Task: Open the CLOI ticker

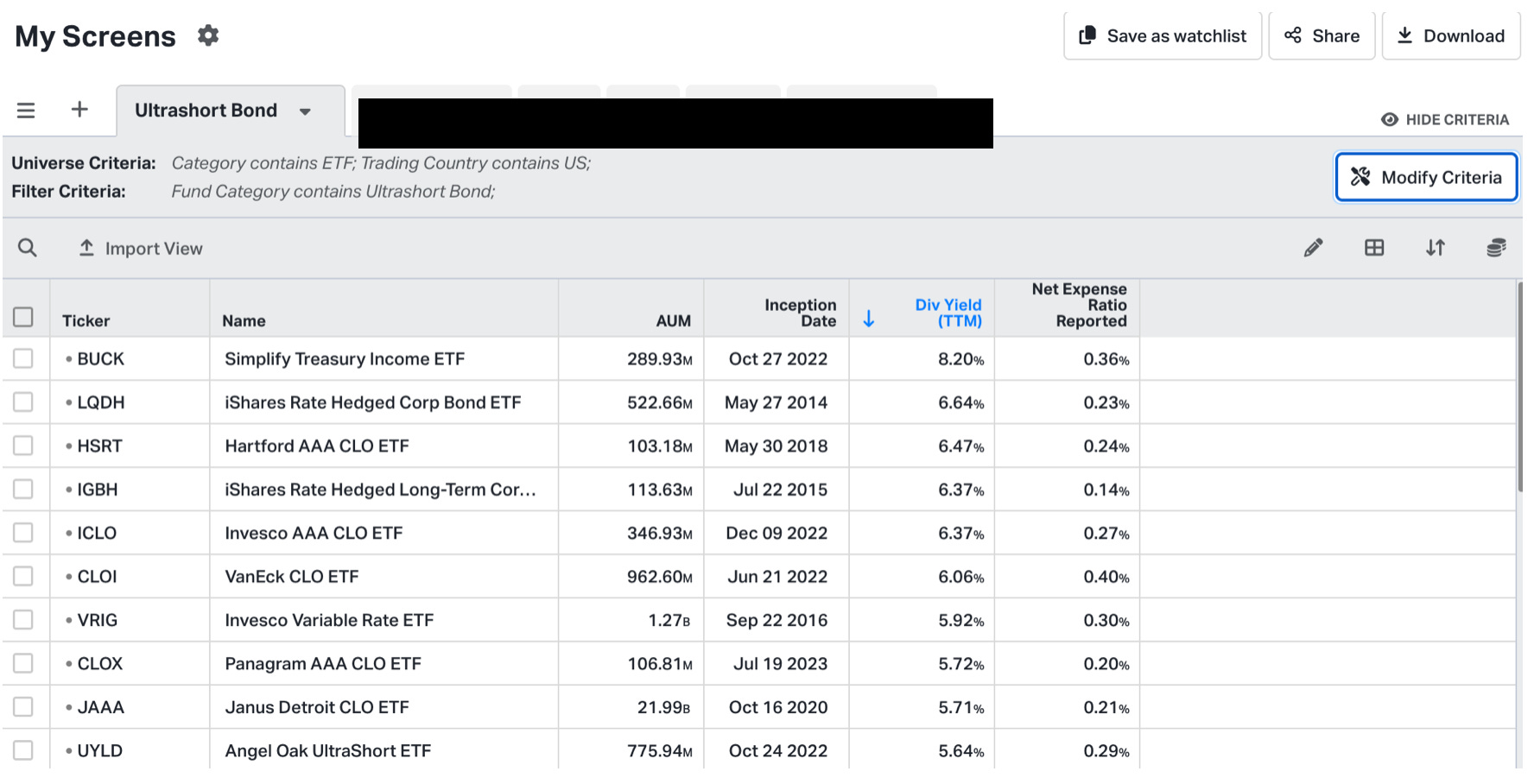Action: (x=97, y=576)
